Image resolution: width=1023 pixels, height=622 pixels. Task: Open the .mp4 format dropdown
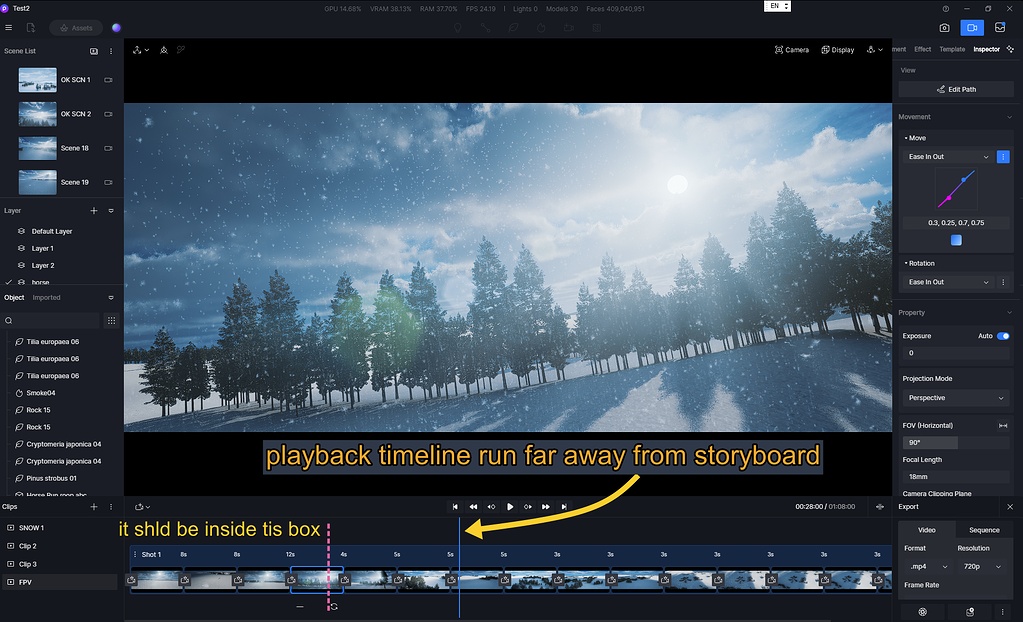[x=927, y=566]
